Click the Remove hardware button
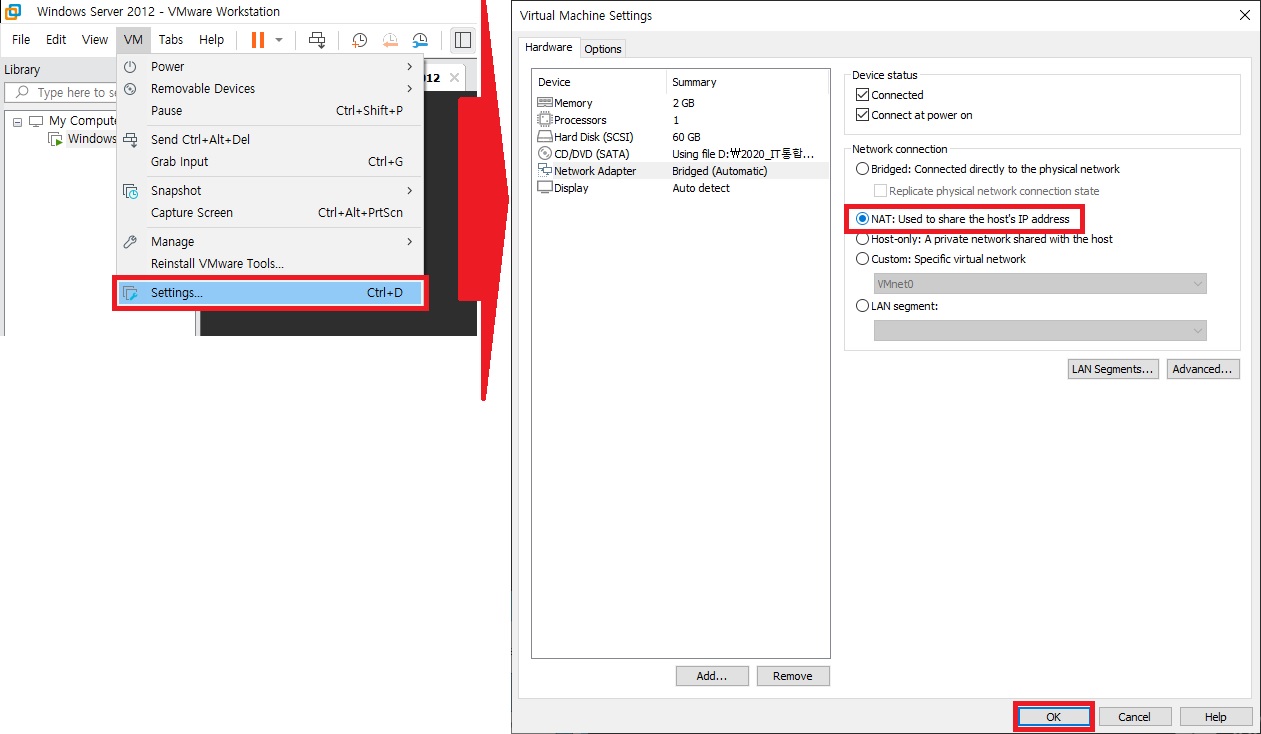 pos(793,676)
